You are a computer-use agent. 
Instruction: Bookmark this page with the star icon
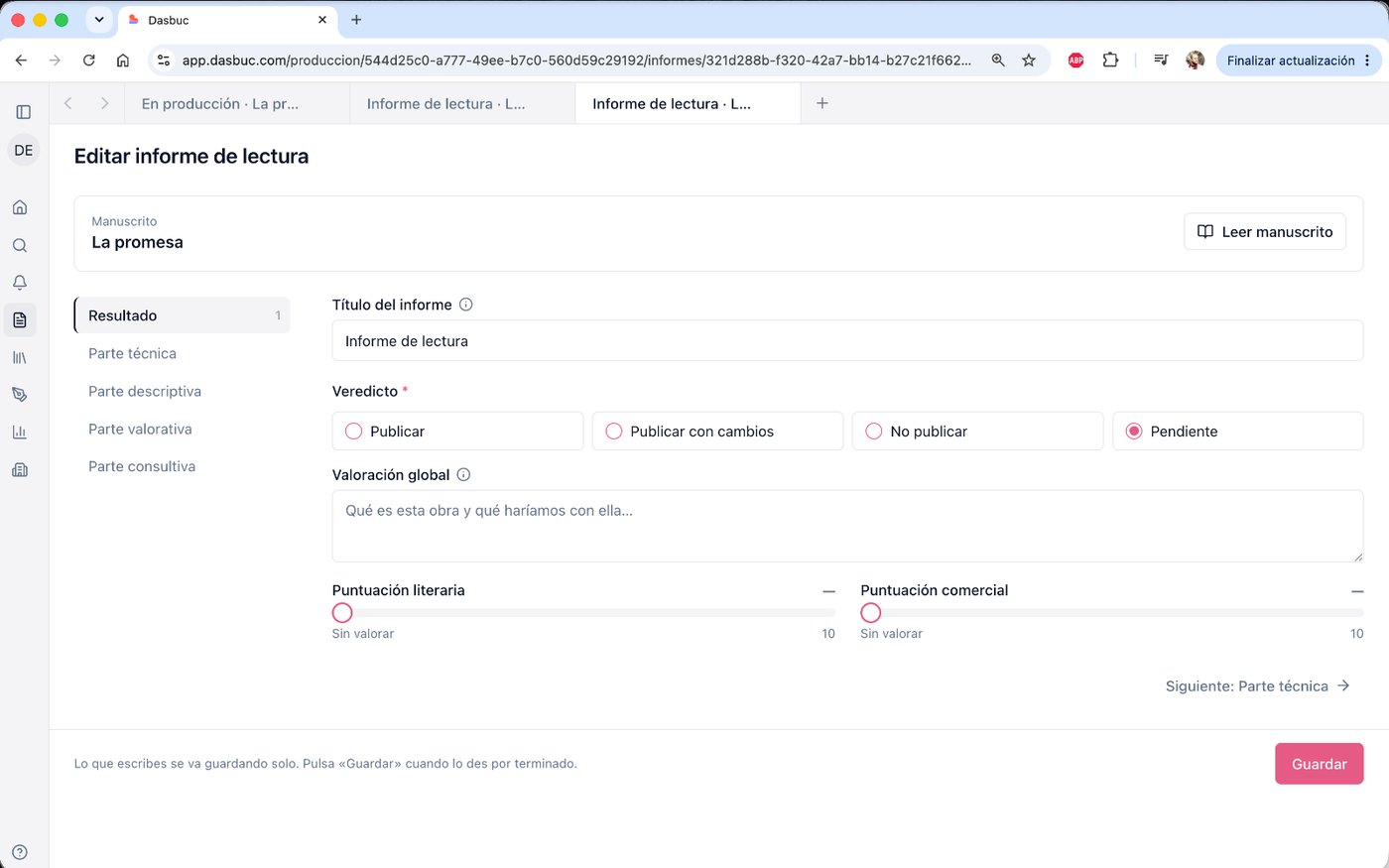click(1029, 61)
